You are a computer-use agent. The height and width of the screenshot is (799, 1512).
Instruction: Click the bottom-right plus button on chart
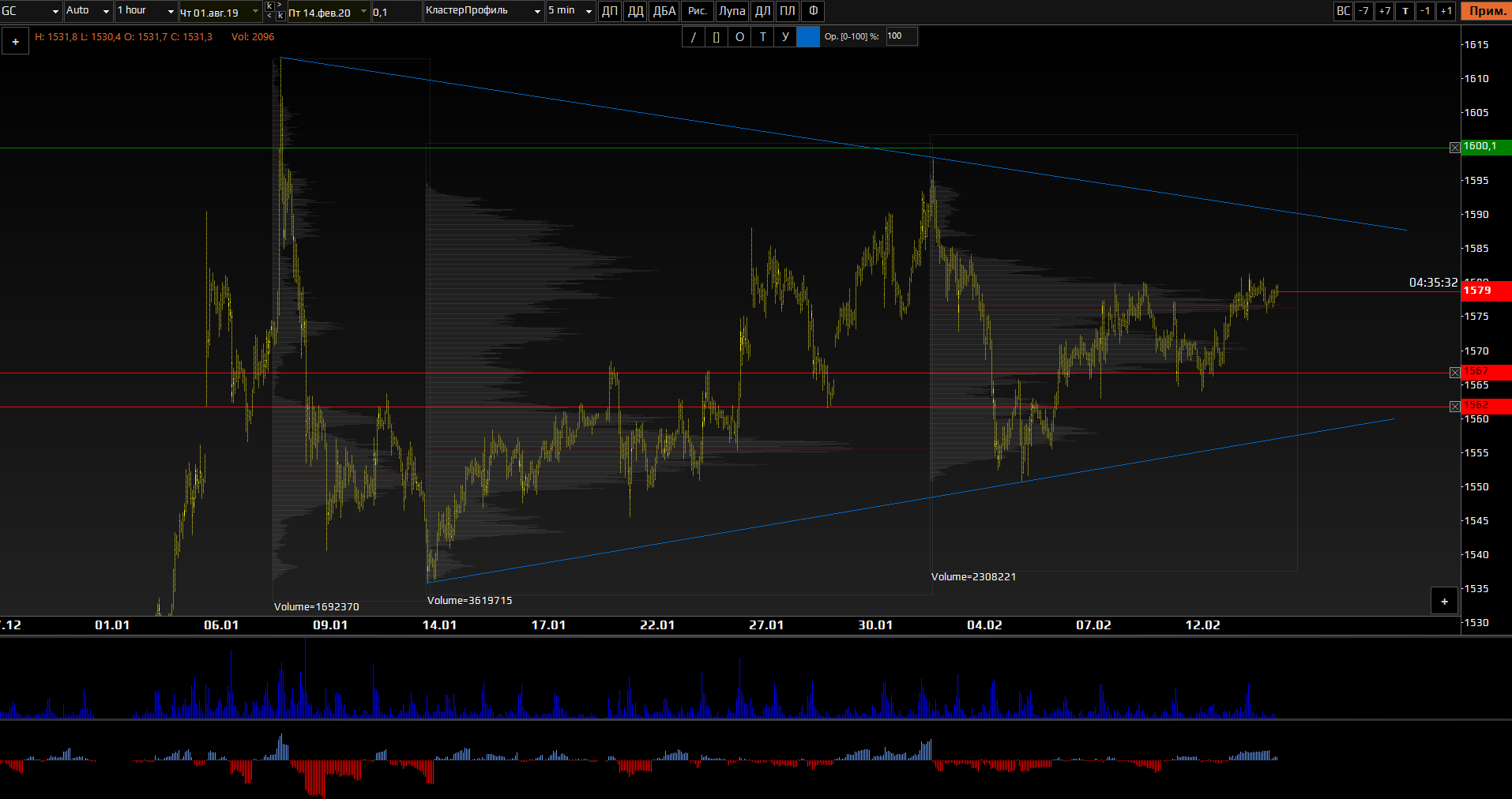click(1444, 602)
